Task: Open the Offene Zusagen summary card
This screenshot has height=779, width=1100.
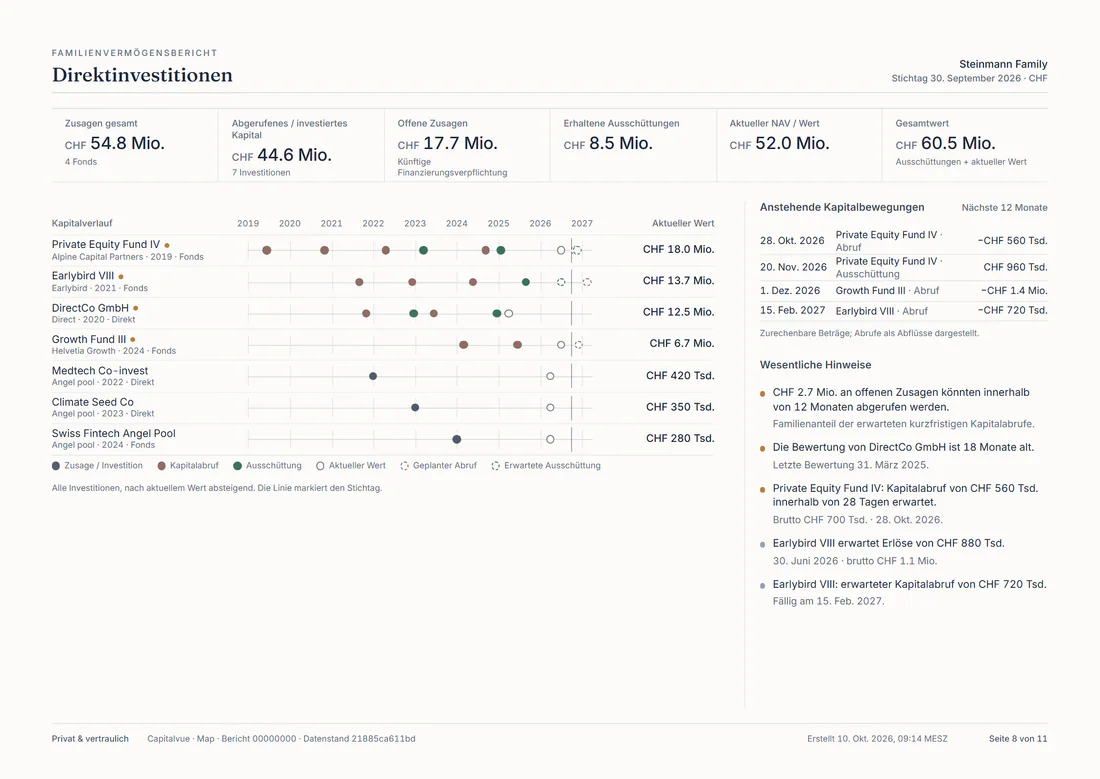Action: (x=467, y=145)
